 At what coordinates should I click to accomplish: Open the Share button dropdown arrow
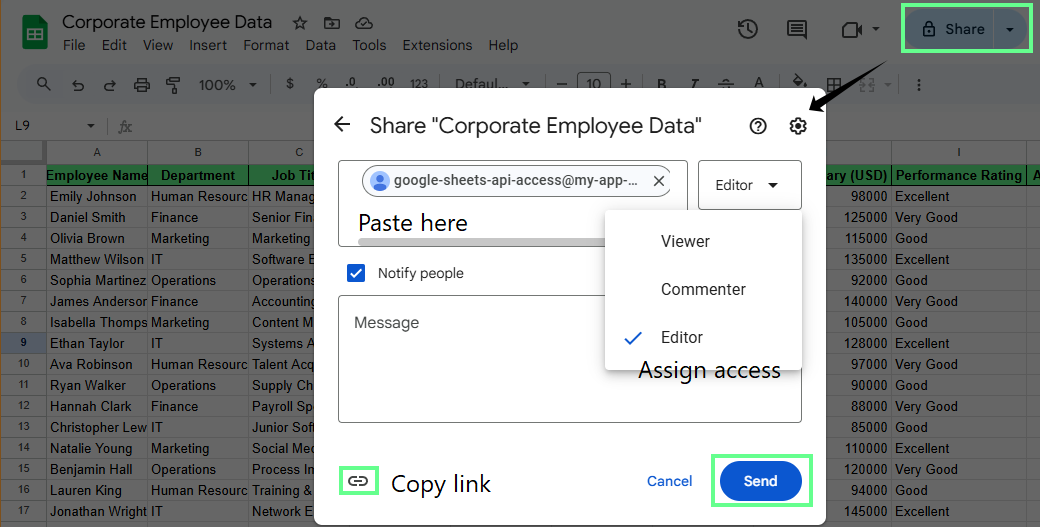pyautogui.click(x=1009, y=30)
